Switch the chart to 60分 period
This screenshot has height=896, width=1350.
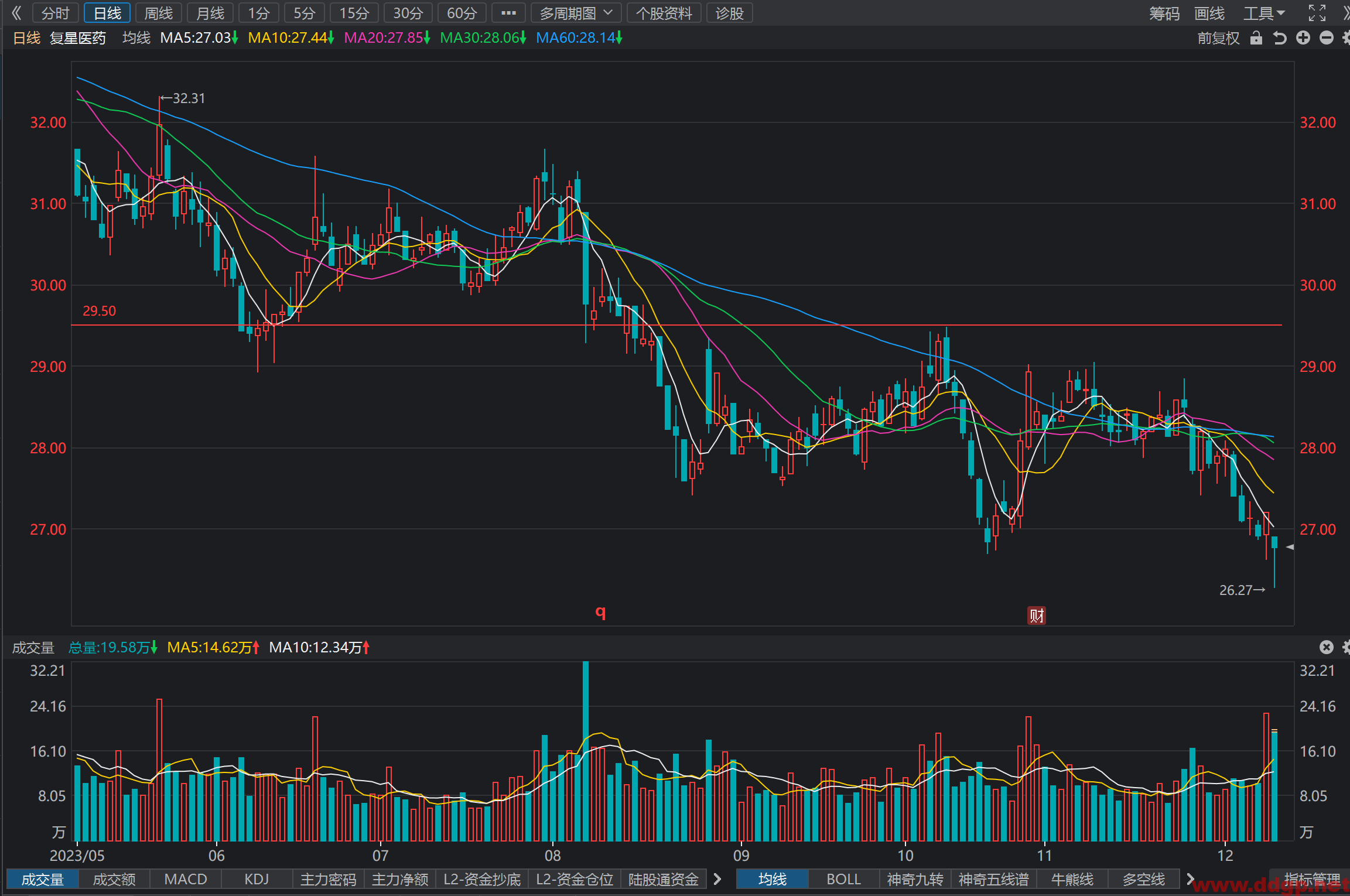(x=462, y=13)
